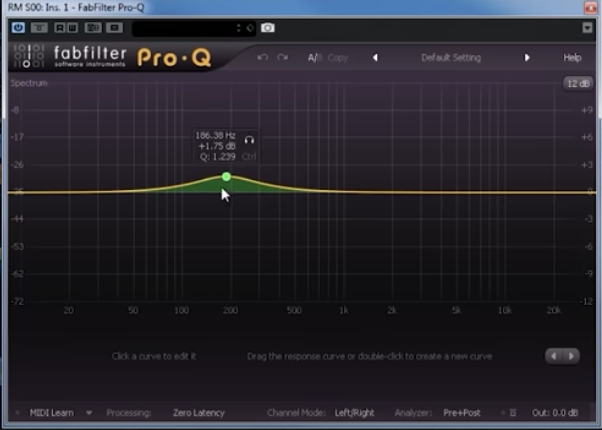The height and width of the screenshot is (430, 602).
Task: Click the +1.75 dB gain value
Action: click(x=217, y=146)
